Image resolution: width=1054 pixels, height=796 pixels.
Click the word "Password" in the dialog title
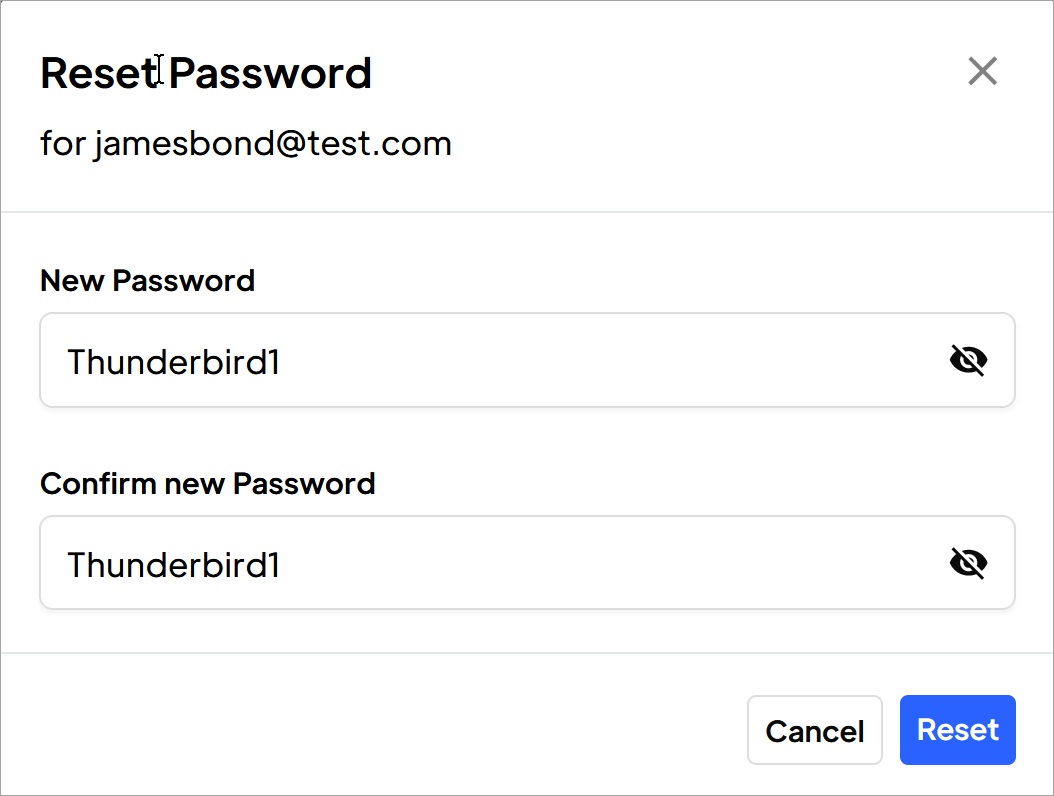[x=270, y=73]
